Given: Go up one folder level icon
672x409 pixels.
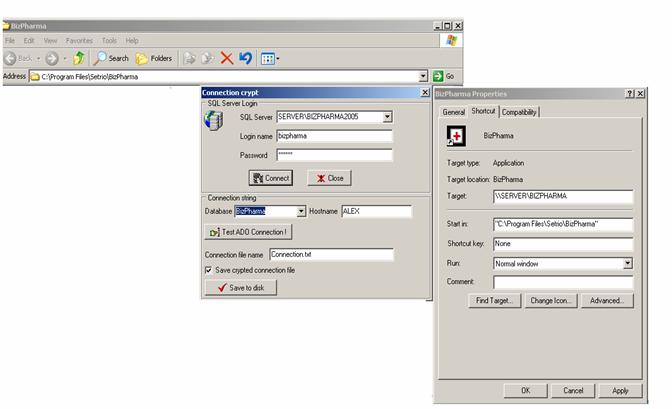Looking at the screenshot, I should pos(78,58).
